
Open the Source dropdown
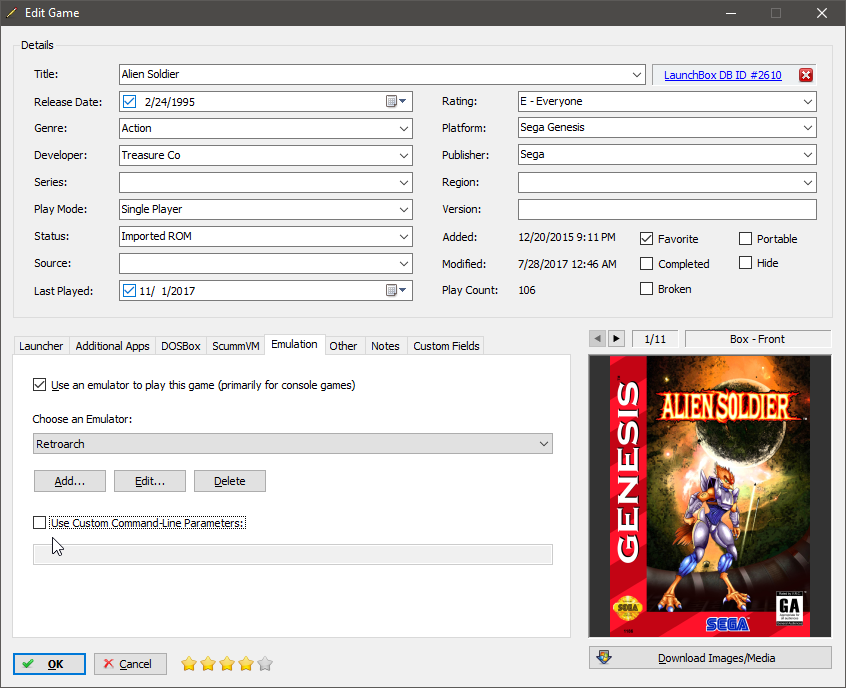[404, 263]
